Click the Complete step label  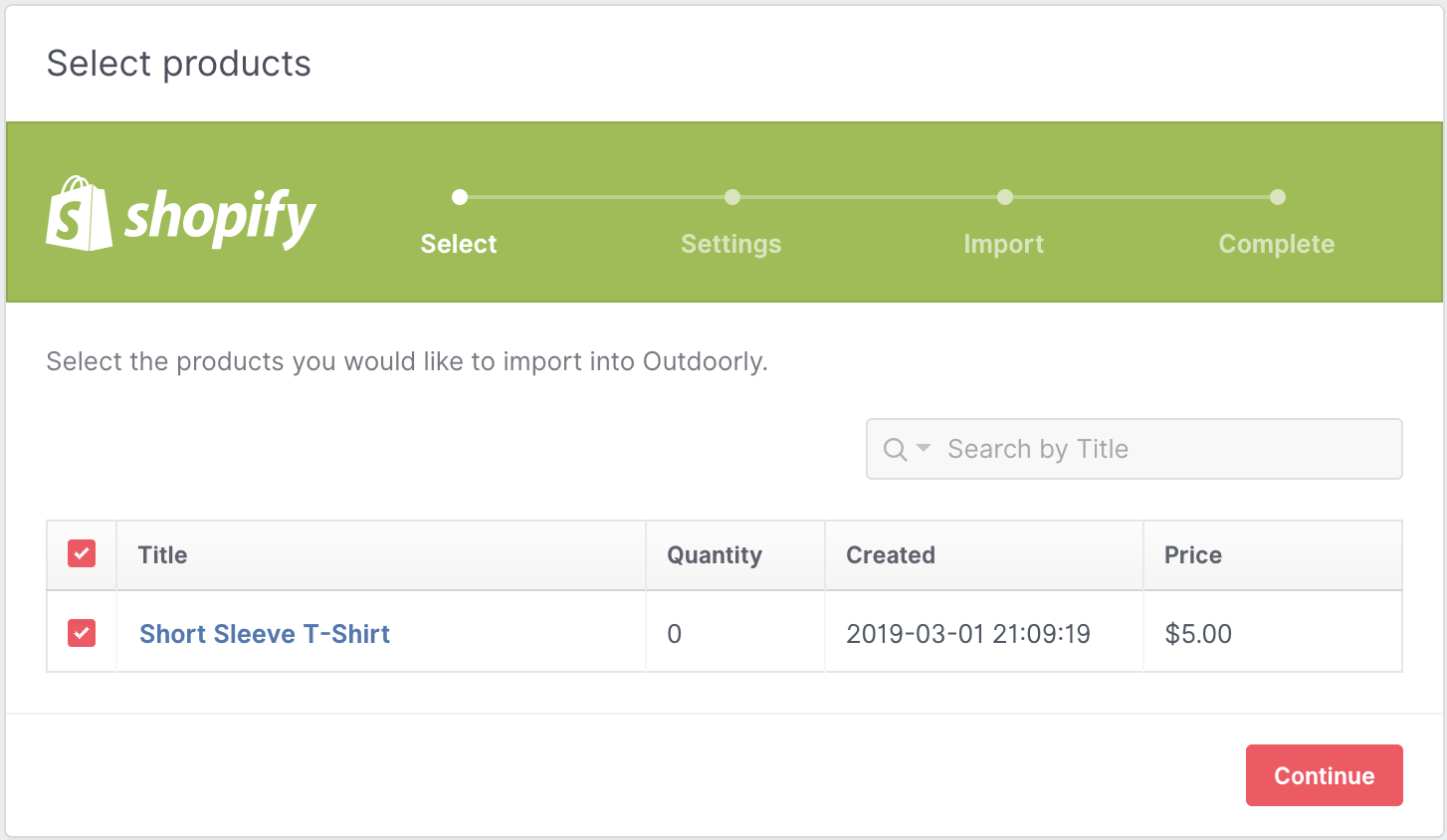coord(1277,245)
